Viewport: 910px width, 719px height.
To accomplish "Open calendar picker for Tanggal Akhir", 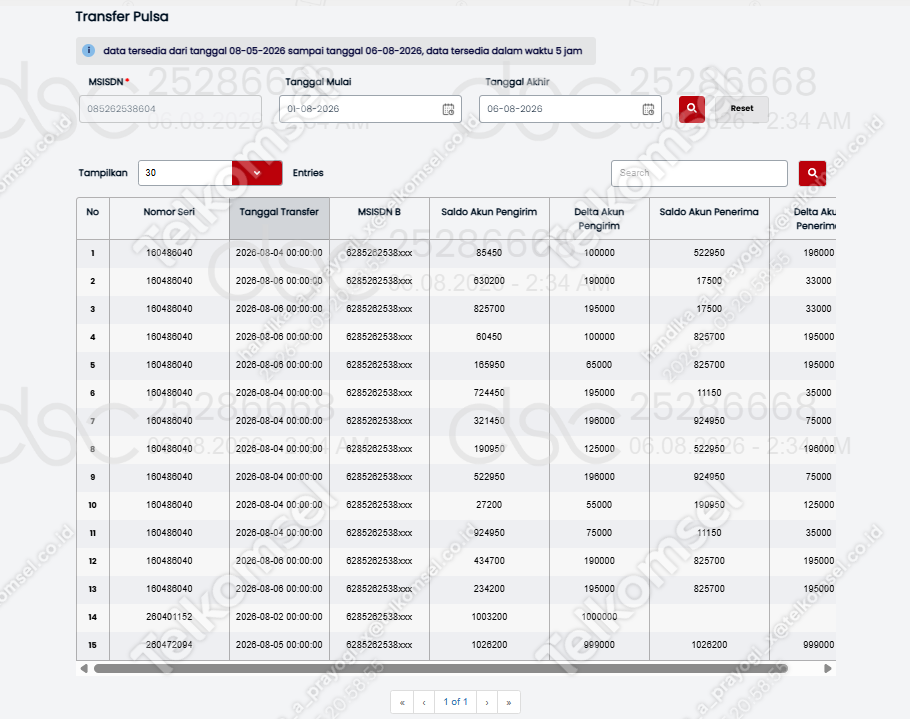I will [648, 109].
